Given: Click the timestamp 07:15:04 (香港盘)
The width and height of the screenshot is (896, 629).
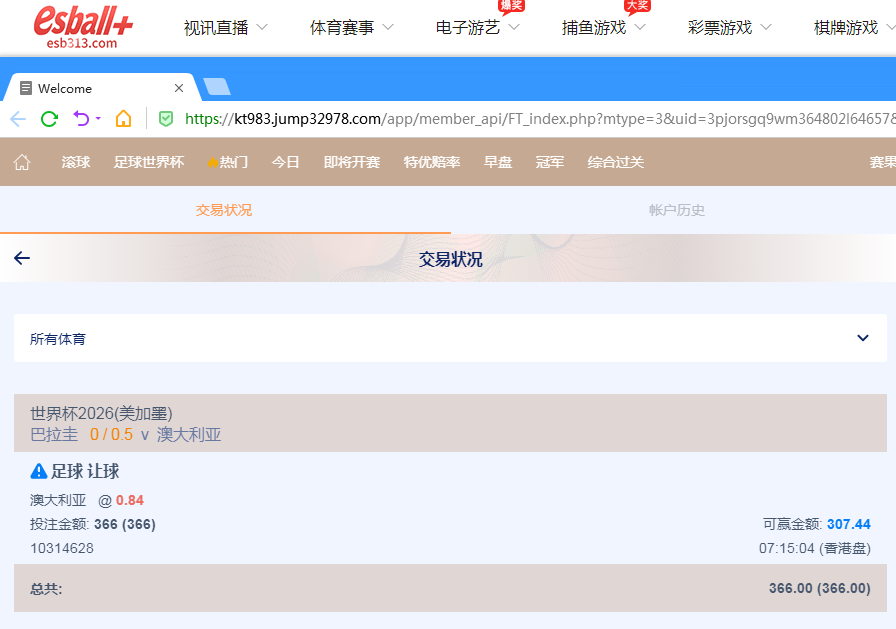Looking at the screenshot, I should coord(815,548).
